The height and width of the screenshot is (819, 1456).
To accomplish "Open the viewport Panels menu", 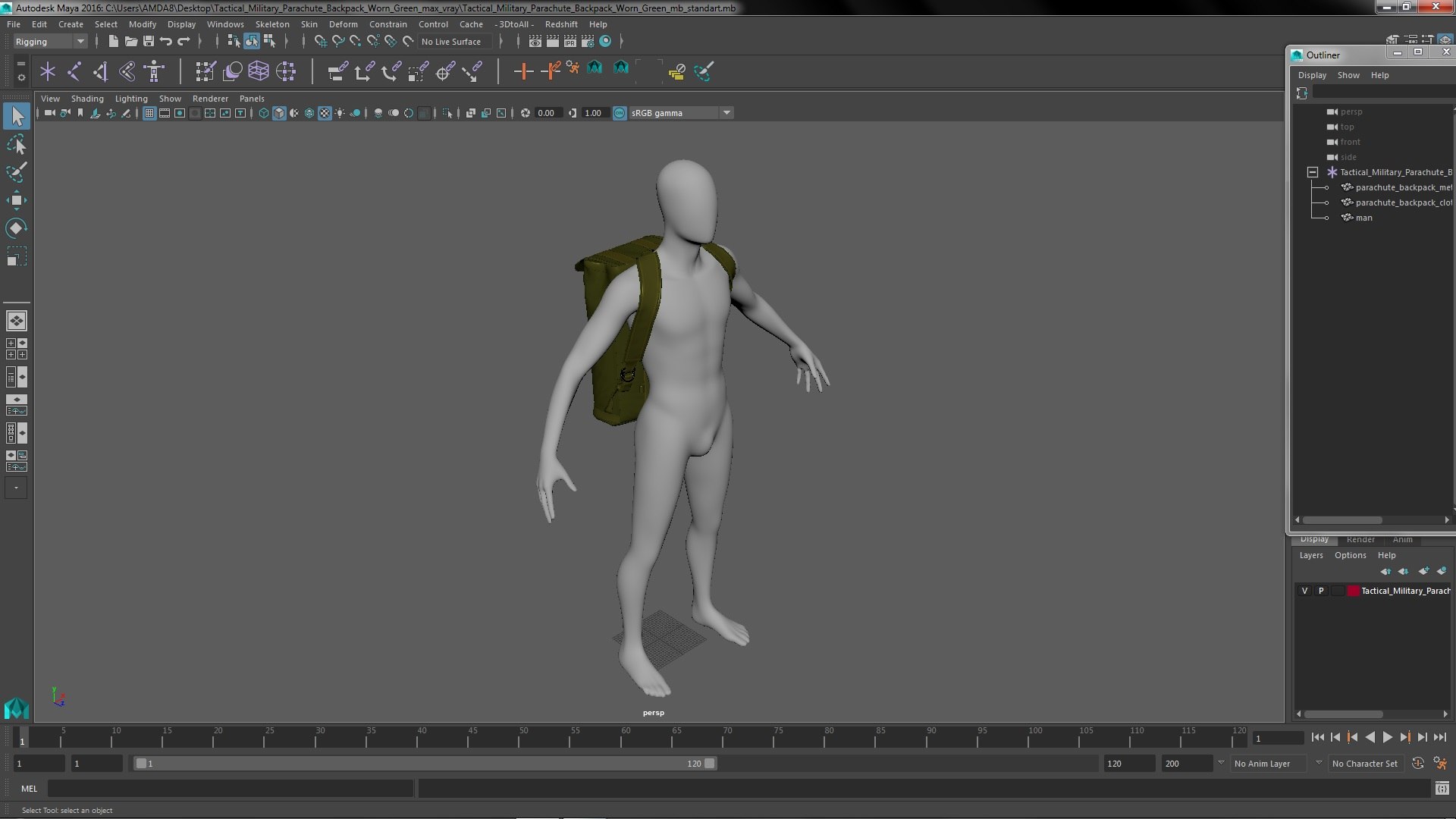I will [252, 99].
